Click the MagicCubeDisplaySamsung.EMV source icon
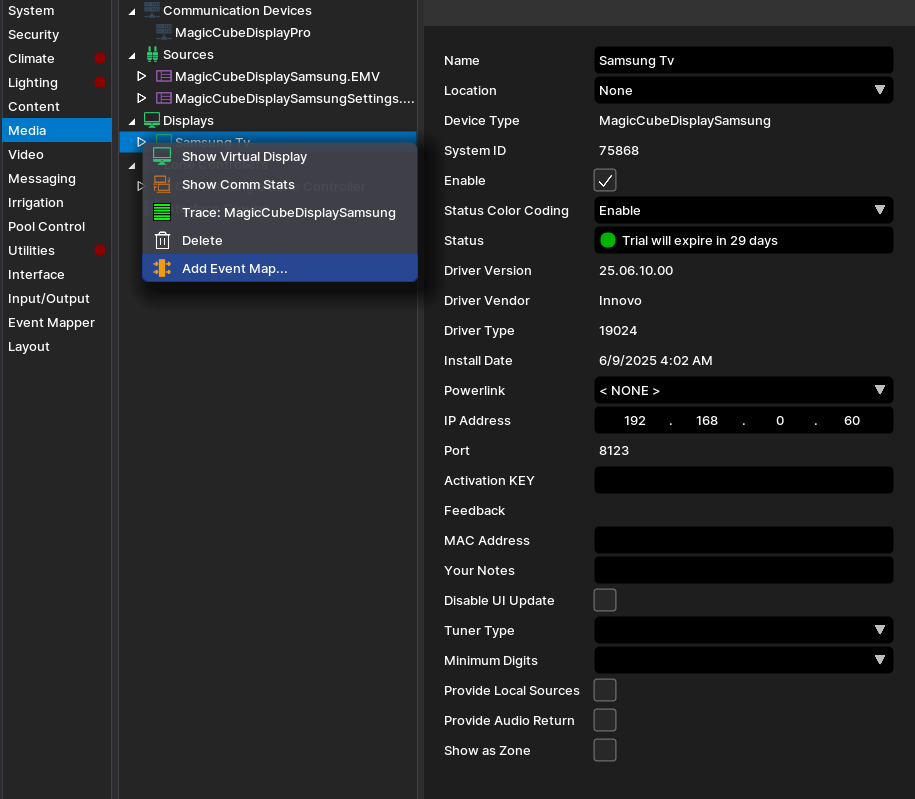The height and width of the screenshot is (799, 915). point(164,76)
